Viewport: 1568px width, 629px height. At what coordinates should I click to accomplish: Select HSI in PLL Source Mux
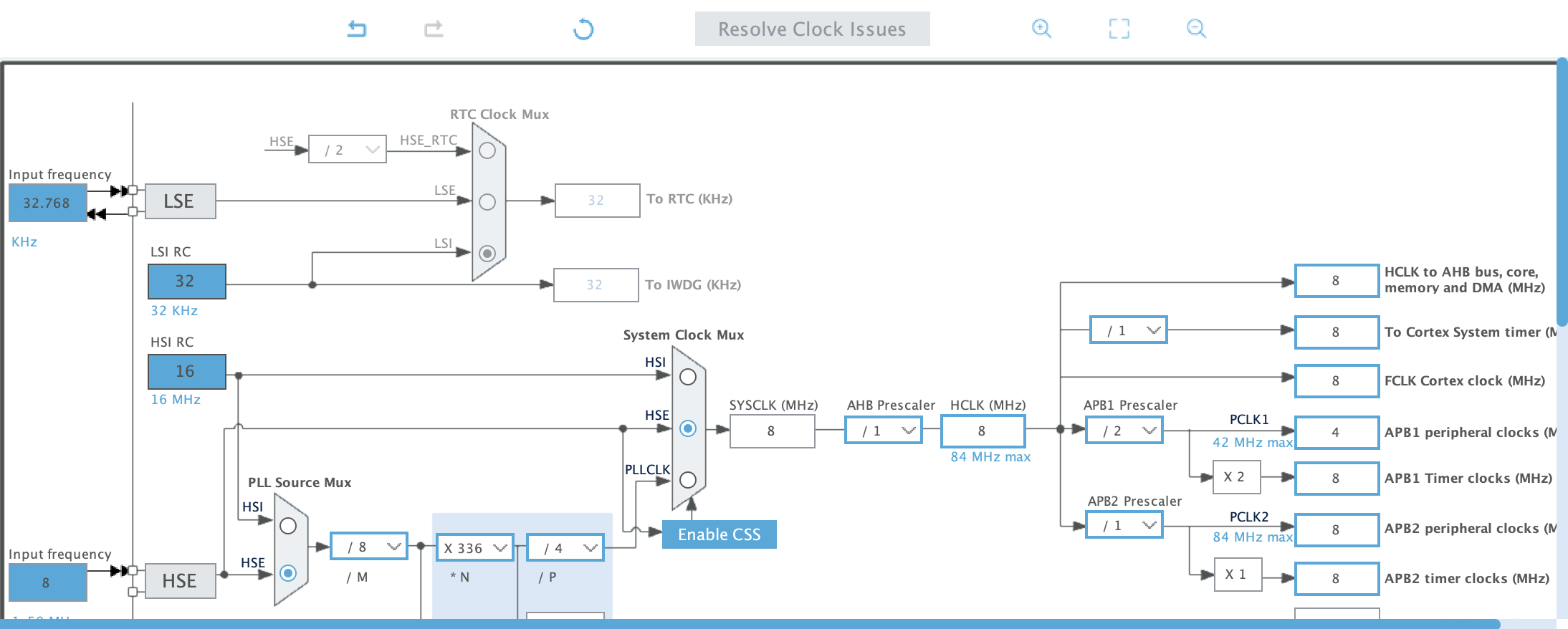tap(288, 526)
